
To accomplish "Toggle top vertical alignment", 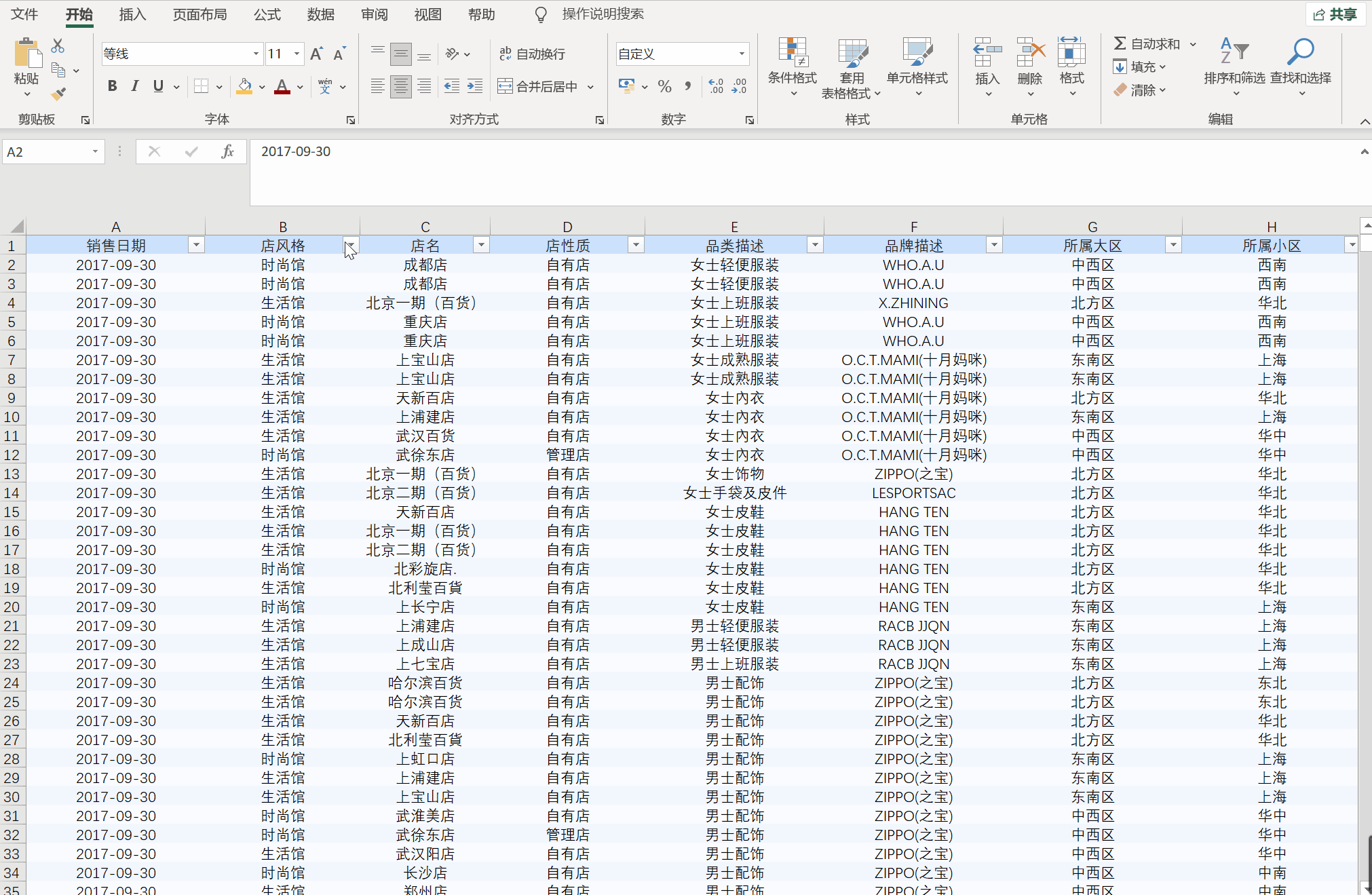I will [x=378, y=54].
